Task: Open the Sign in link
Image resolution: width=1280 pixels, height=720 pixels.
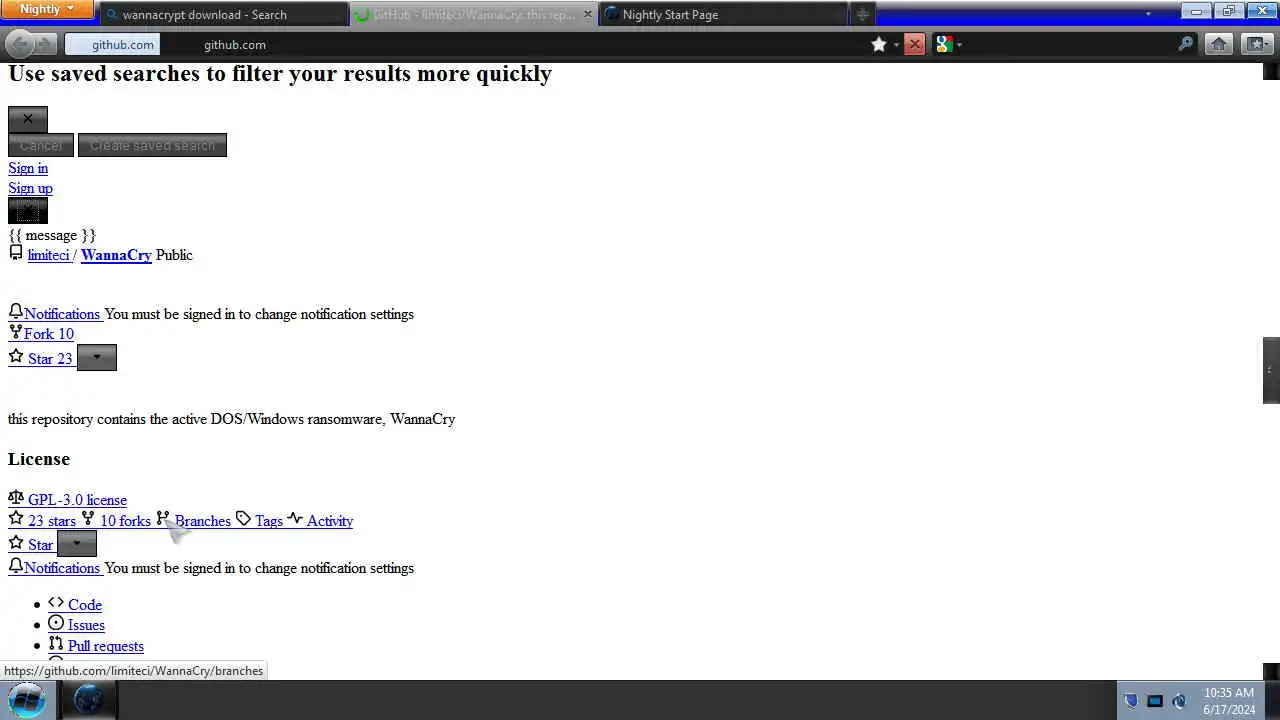Action: tap(28, 168)
